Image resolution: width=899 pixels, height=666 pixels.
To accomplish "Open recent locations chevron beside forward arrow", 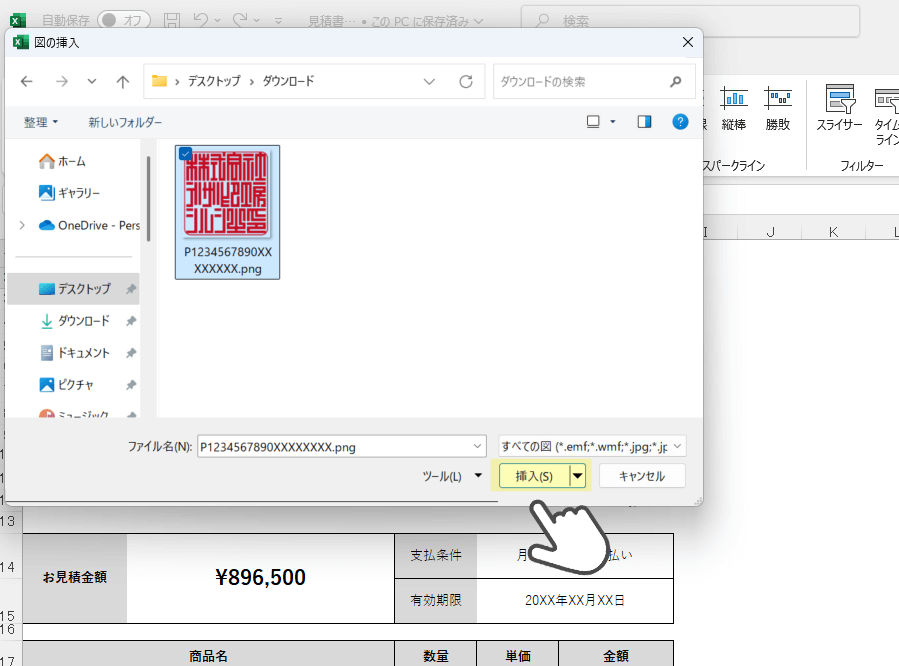I will pos(92,81).
